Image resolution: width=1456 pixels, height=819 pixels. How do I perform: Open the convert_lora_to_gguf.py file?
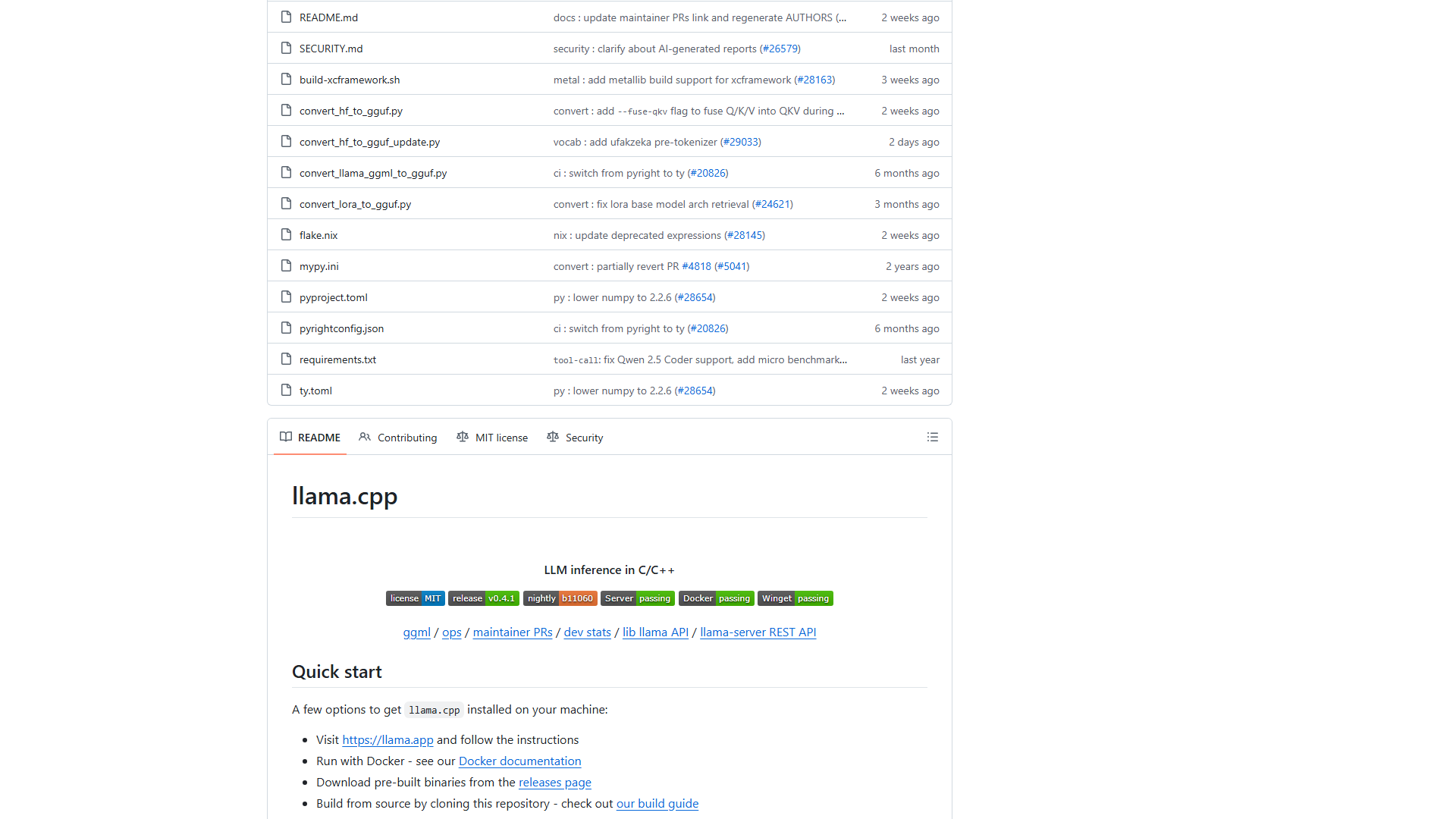click(x=355, y=204)
